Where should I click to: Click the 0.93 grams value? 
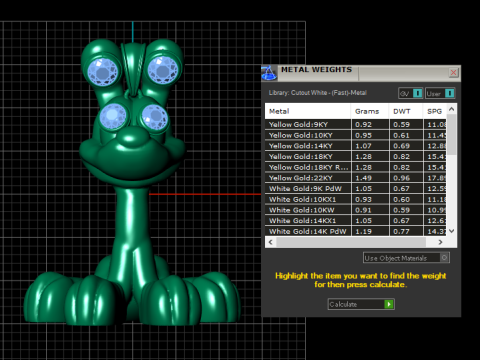point(364,199)
